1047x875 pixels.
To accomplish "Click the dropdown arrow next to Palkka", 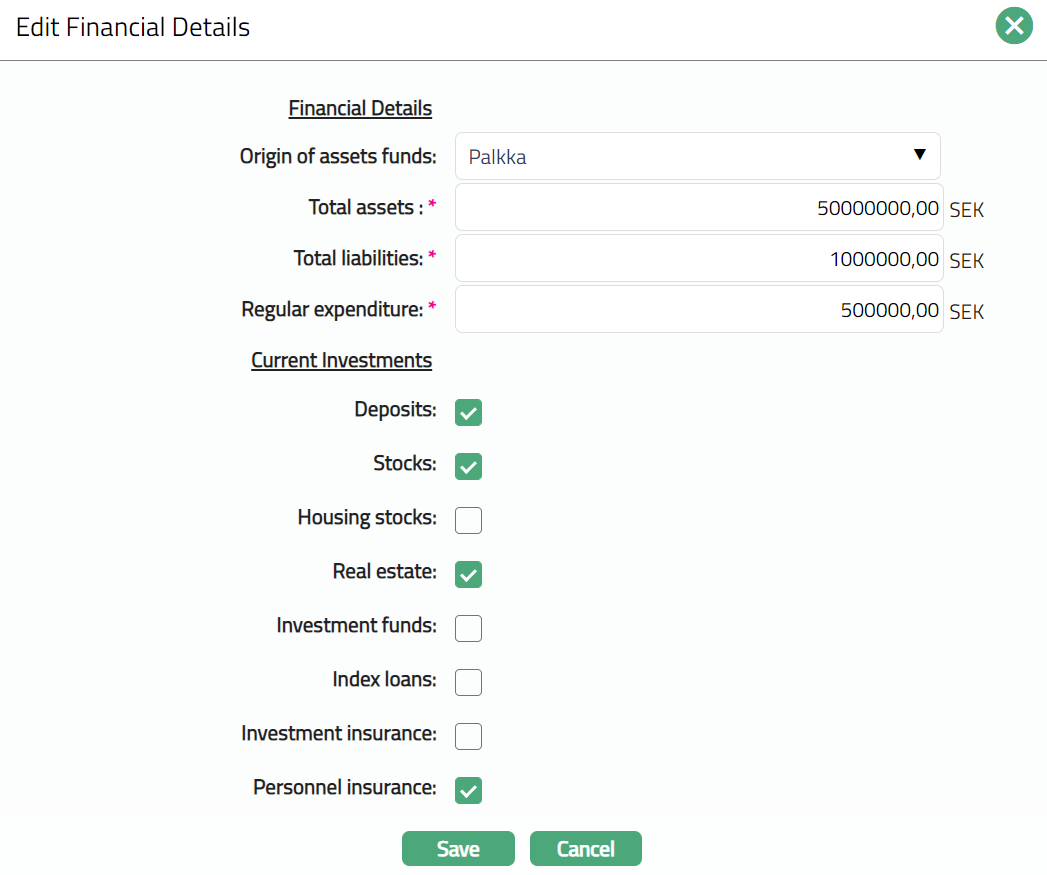I will (919, 155).
